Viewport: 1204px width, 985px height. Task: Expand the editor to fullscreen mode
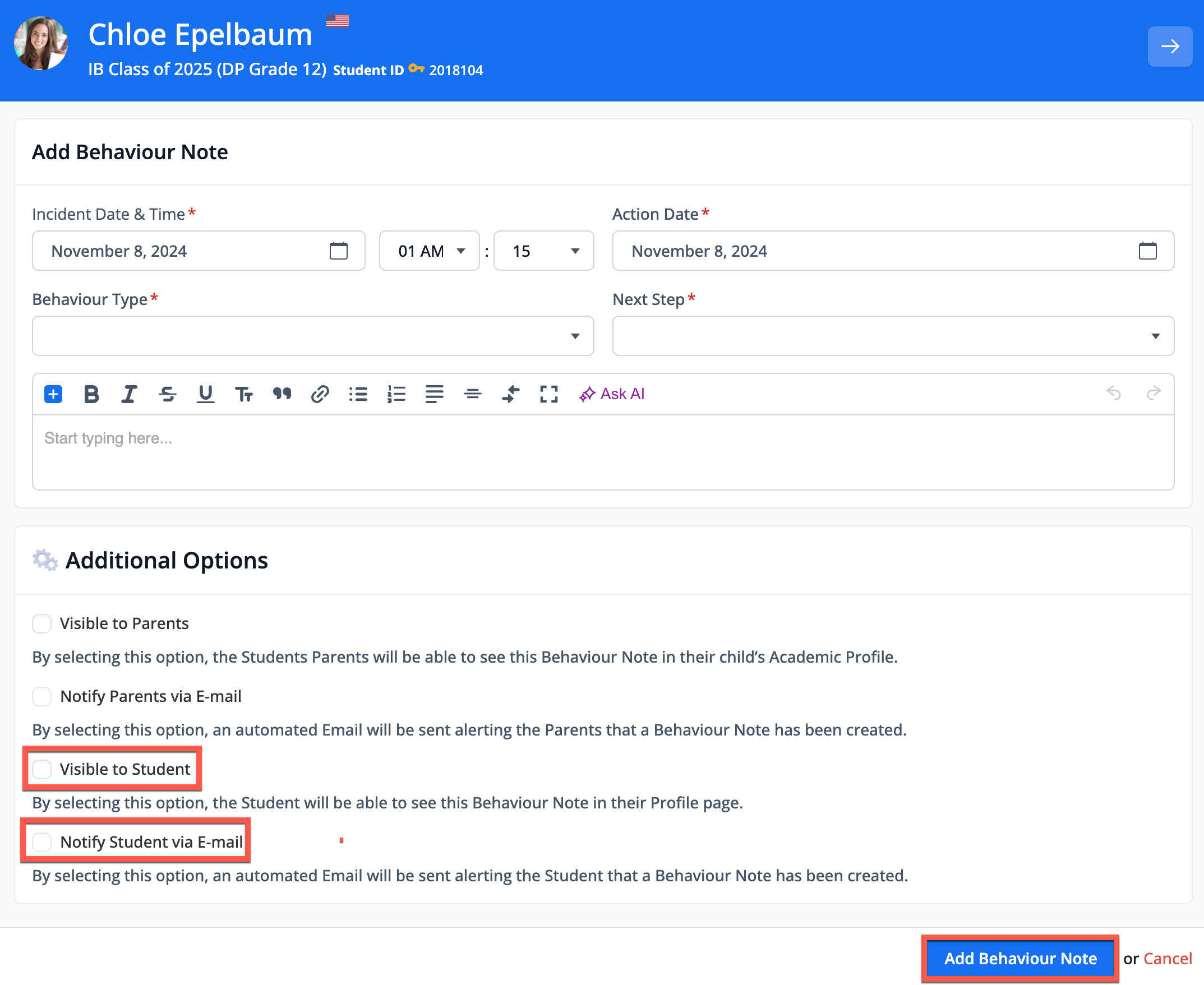point(548,394)
